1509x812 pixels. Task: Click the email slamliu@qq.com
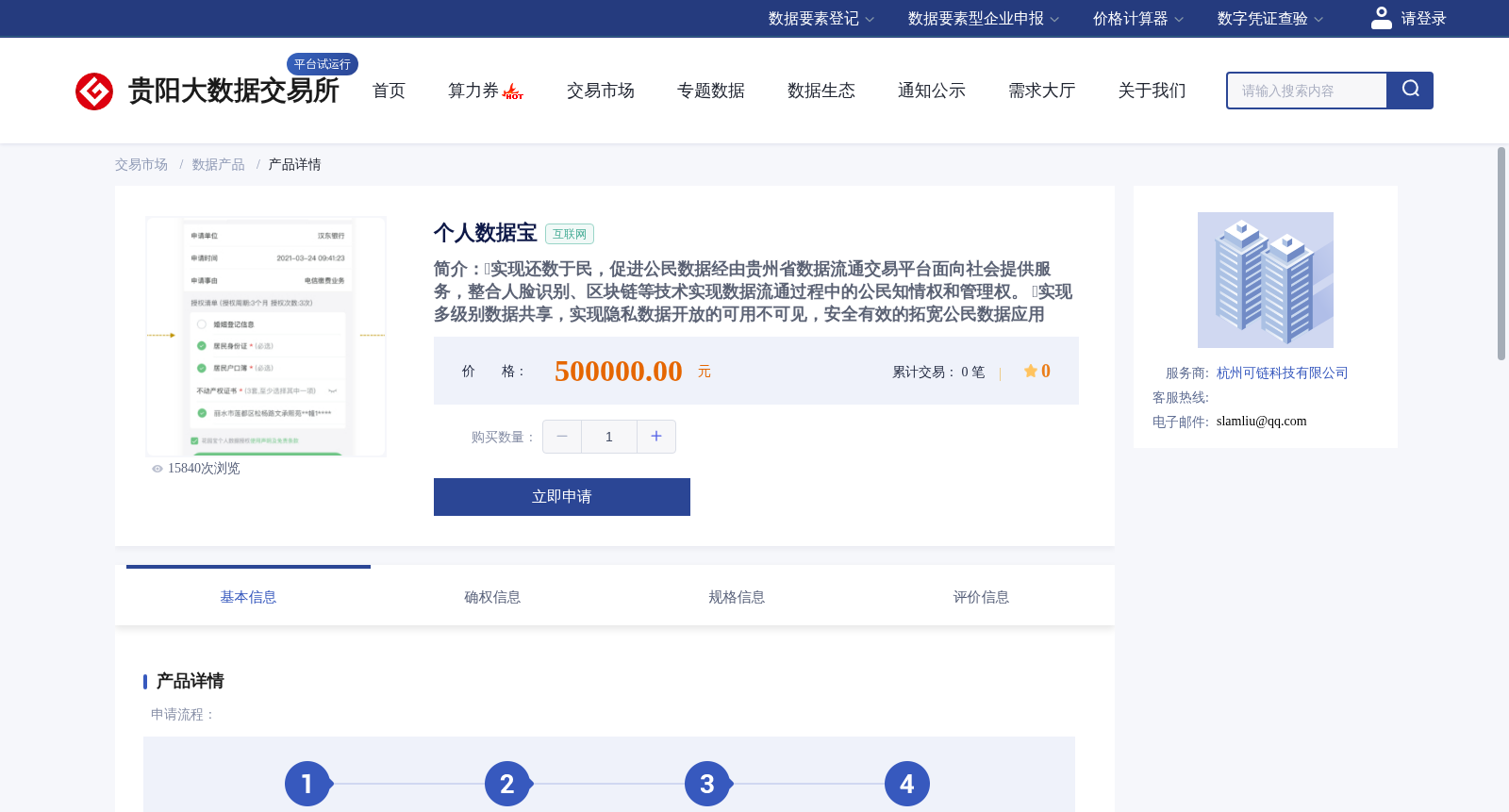pos(1261,422)
